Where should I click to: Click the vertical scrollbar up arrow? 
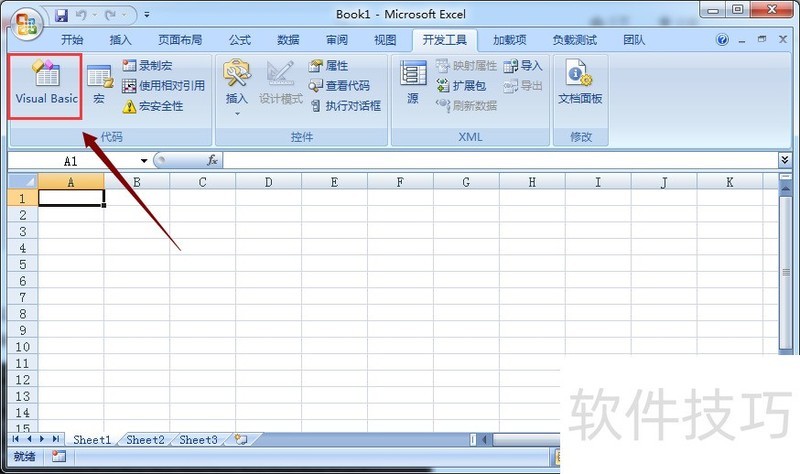[x=786, y=188]
